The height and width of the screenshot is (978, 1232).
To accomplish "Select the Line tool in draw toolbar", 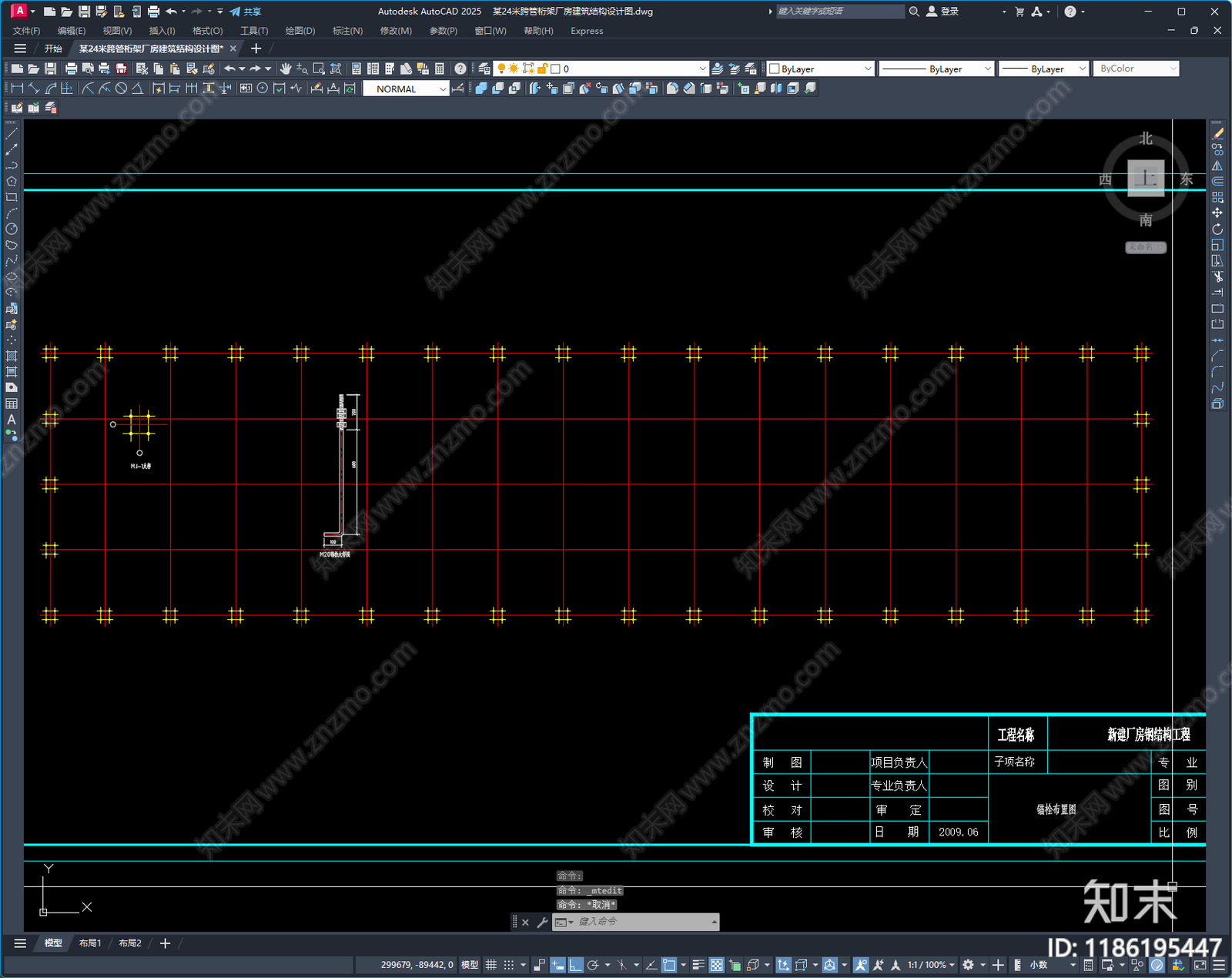I will pyautogui.click(x=12, y=134).
